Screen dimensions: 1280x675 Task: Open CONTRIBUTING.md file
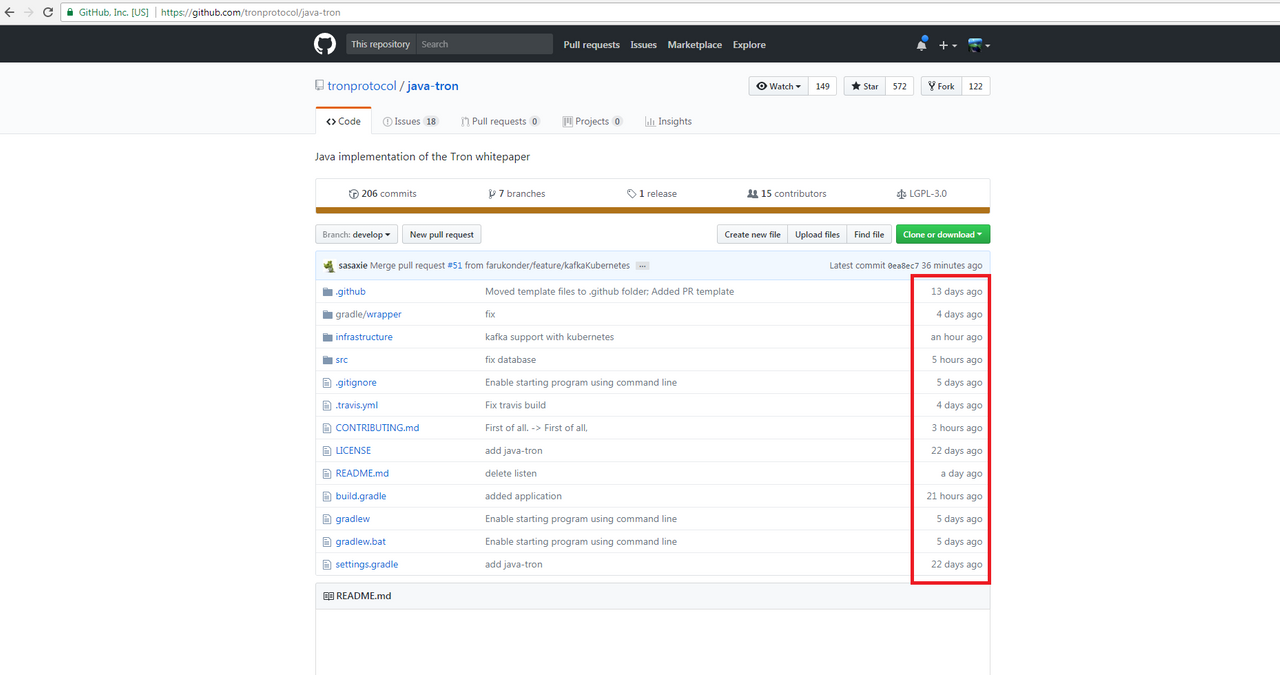(378, 428)
